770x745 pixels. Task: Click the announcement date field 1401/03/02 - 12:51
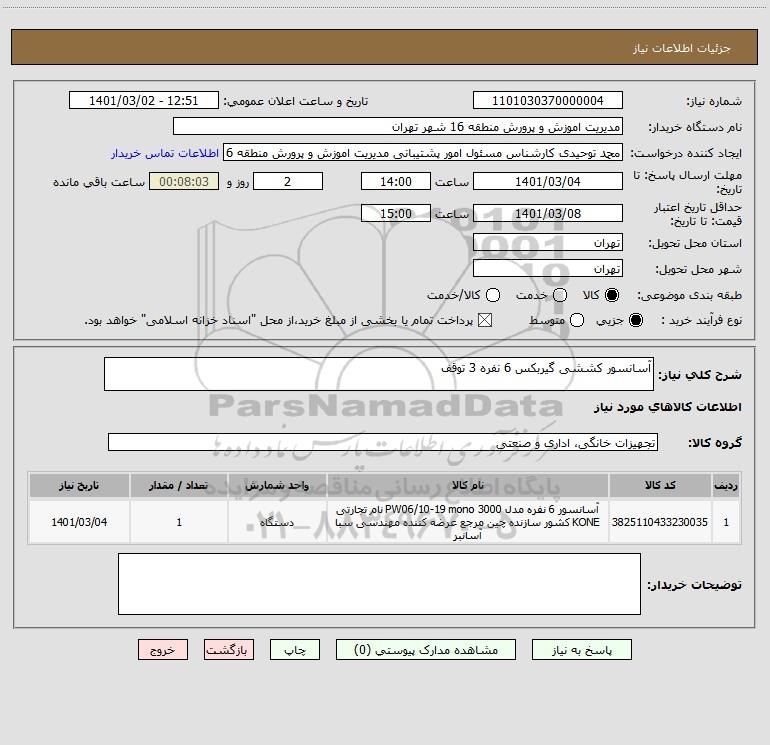click(143, 100)
